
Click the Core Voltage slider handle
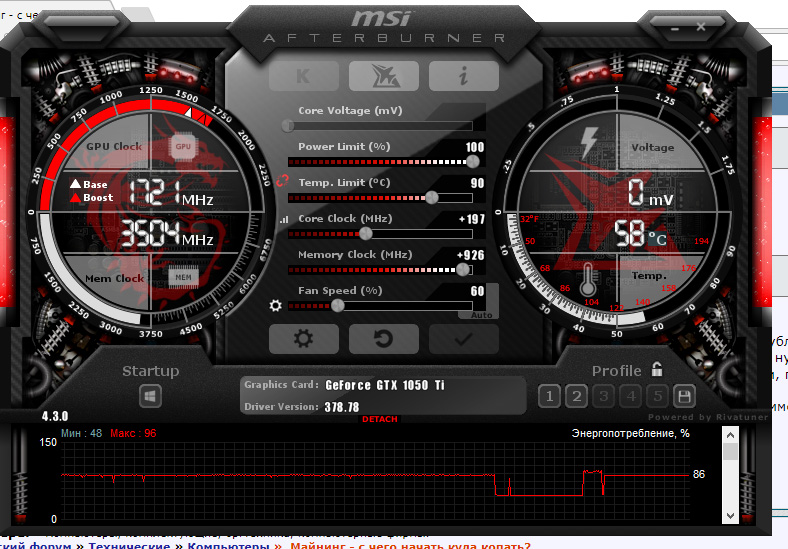pyautogui.click(x=288, y=126)
